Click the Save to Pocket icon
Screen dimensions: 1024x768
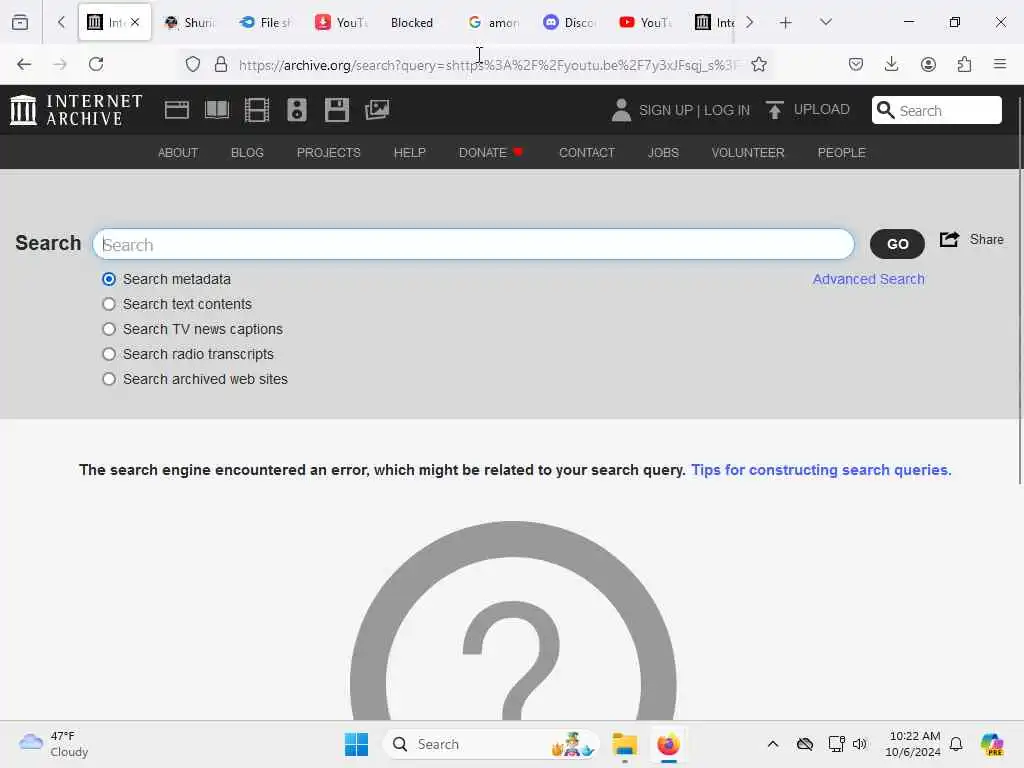click(x=856, y=64)
